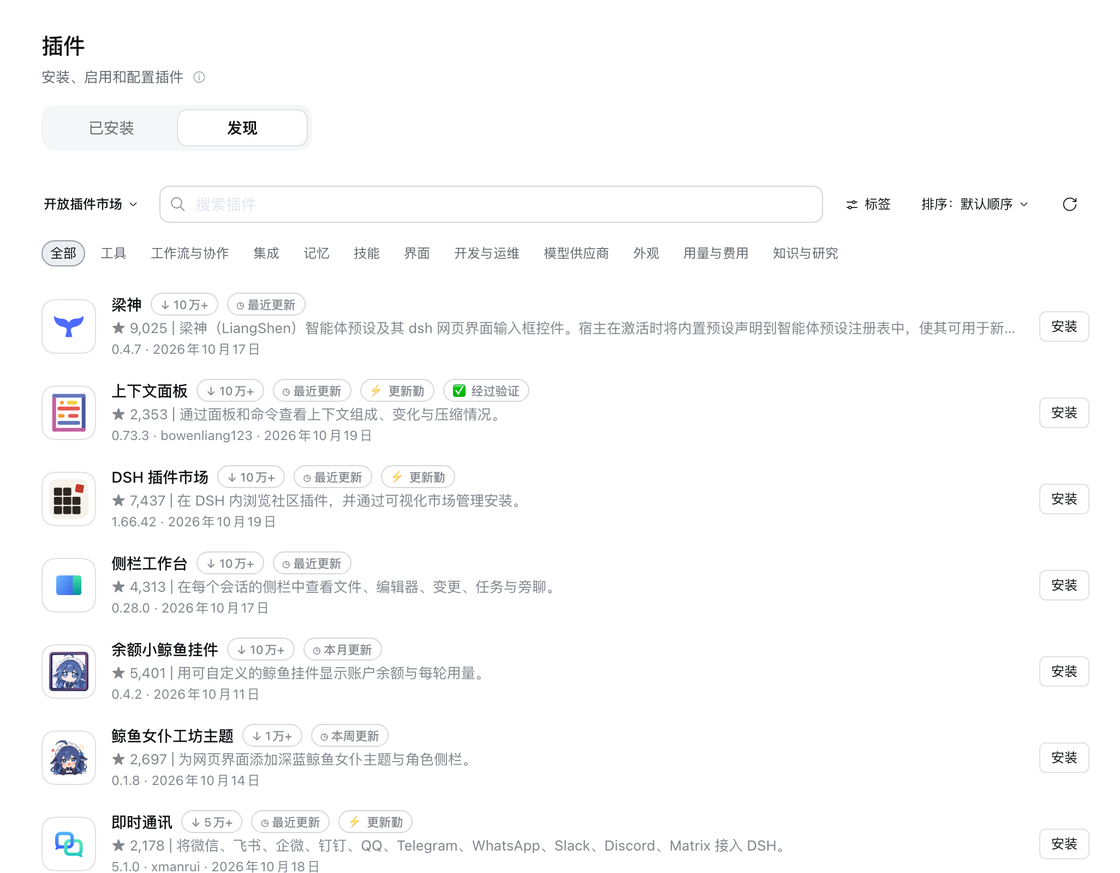Click the 经过验证 badge of 上下文面板
Image resolution: width=1120 pixels, height=873 pixels.
486,391
